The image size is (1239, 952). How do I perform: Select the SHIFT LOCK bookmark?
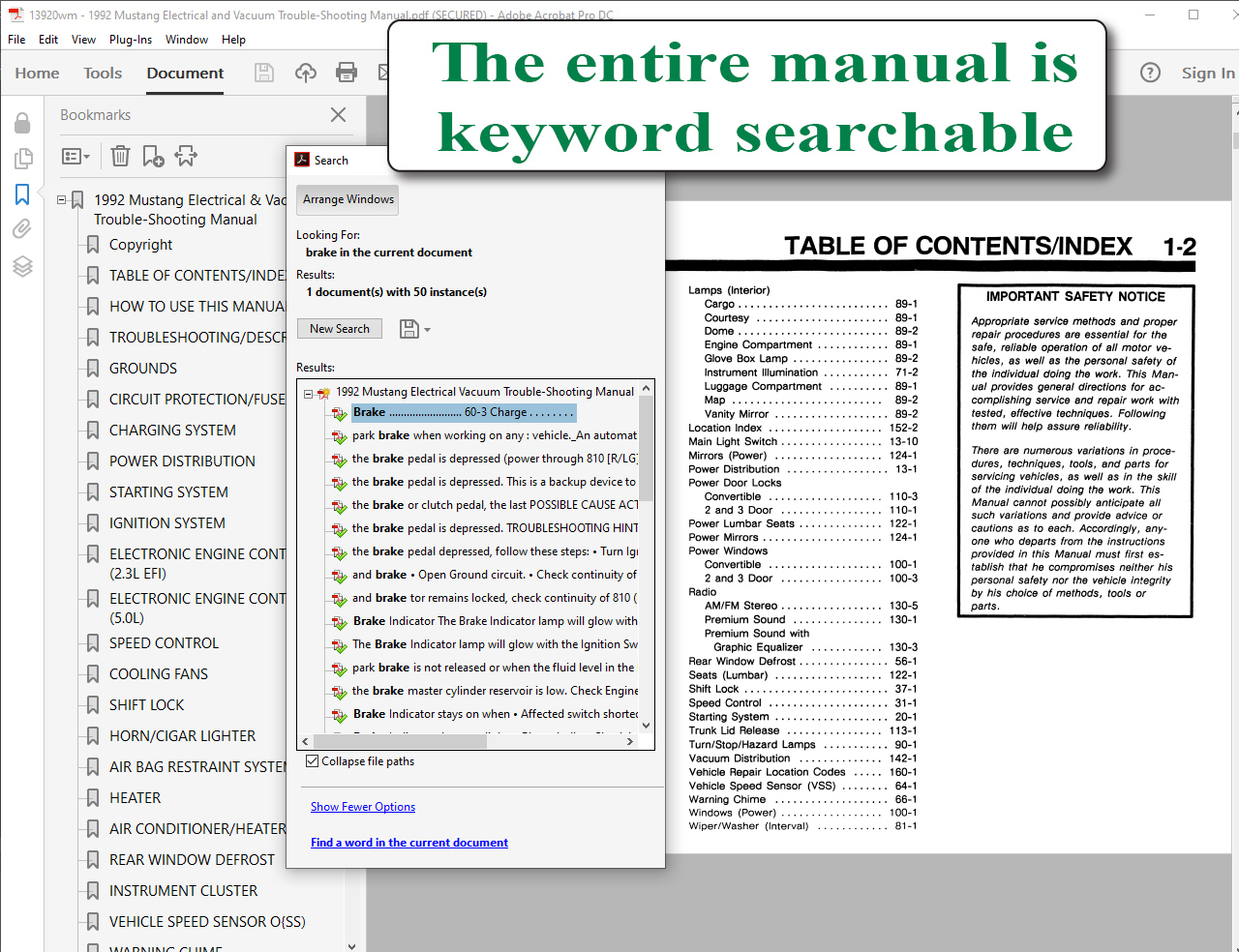146,705
